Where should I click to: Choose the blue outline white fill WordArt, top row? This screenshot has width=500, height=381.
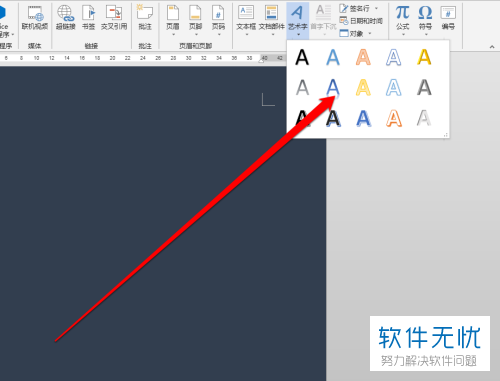394,57
